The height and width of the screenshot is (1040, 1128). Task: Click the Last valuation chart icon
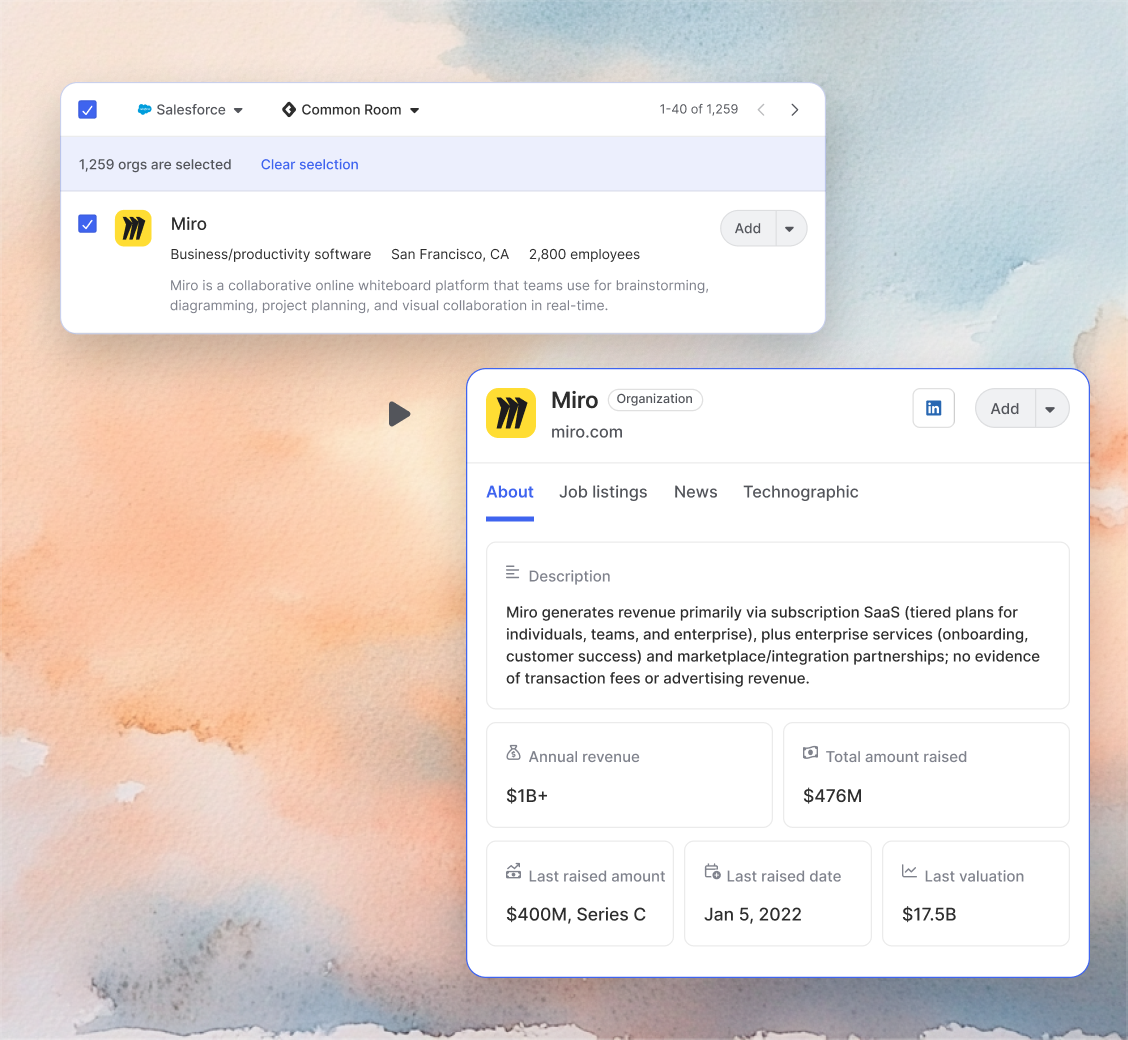909,871
